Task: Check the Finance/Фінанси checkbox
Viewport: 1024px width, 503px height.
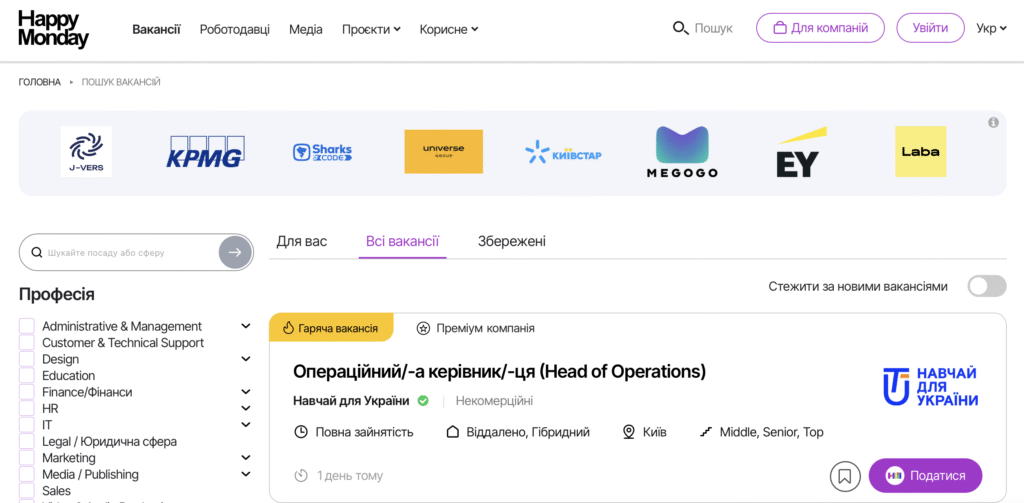Action: click(27, 392)
